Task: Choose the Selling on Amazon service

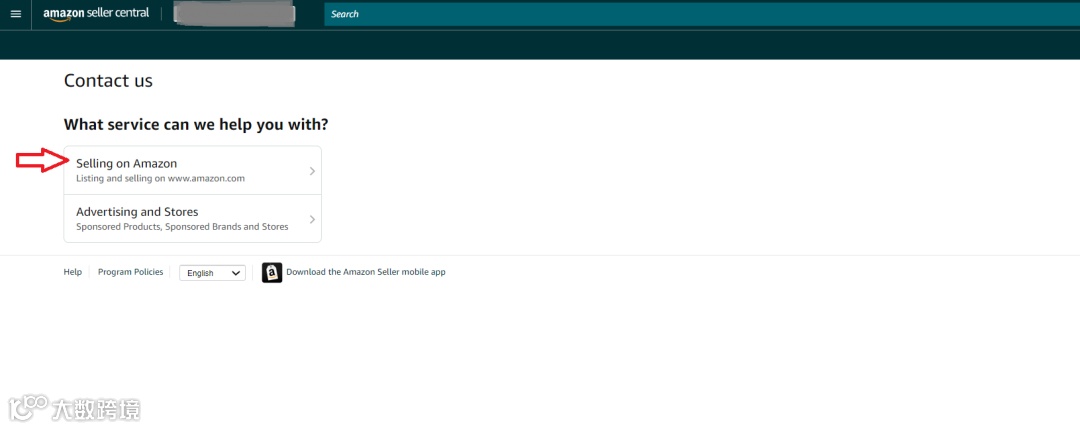Action: point(192,170)
